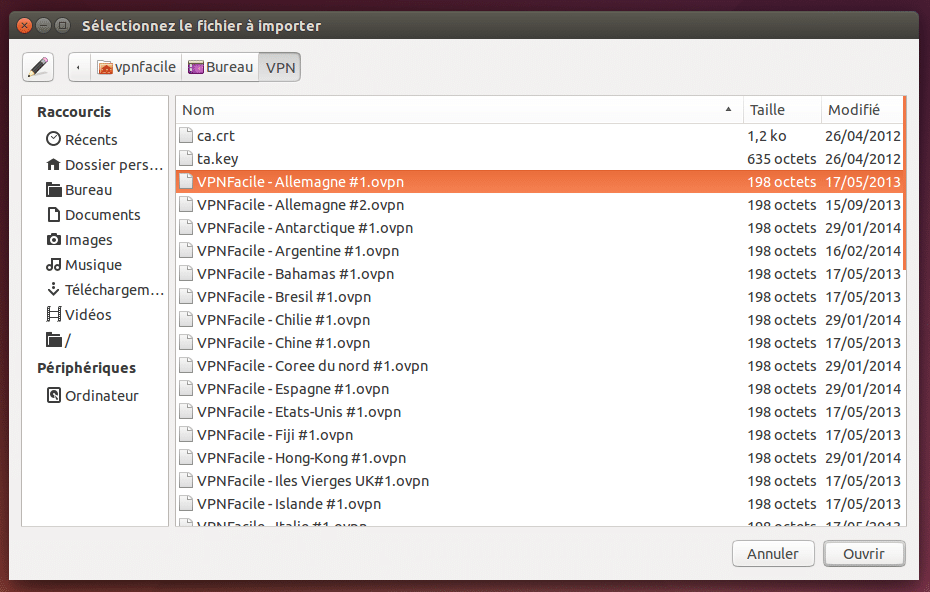Screen dimensions: 930x592
Task: Sort files by the Modifié column
Action: point(862,110)
